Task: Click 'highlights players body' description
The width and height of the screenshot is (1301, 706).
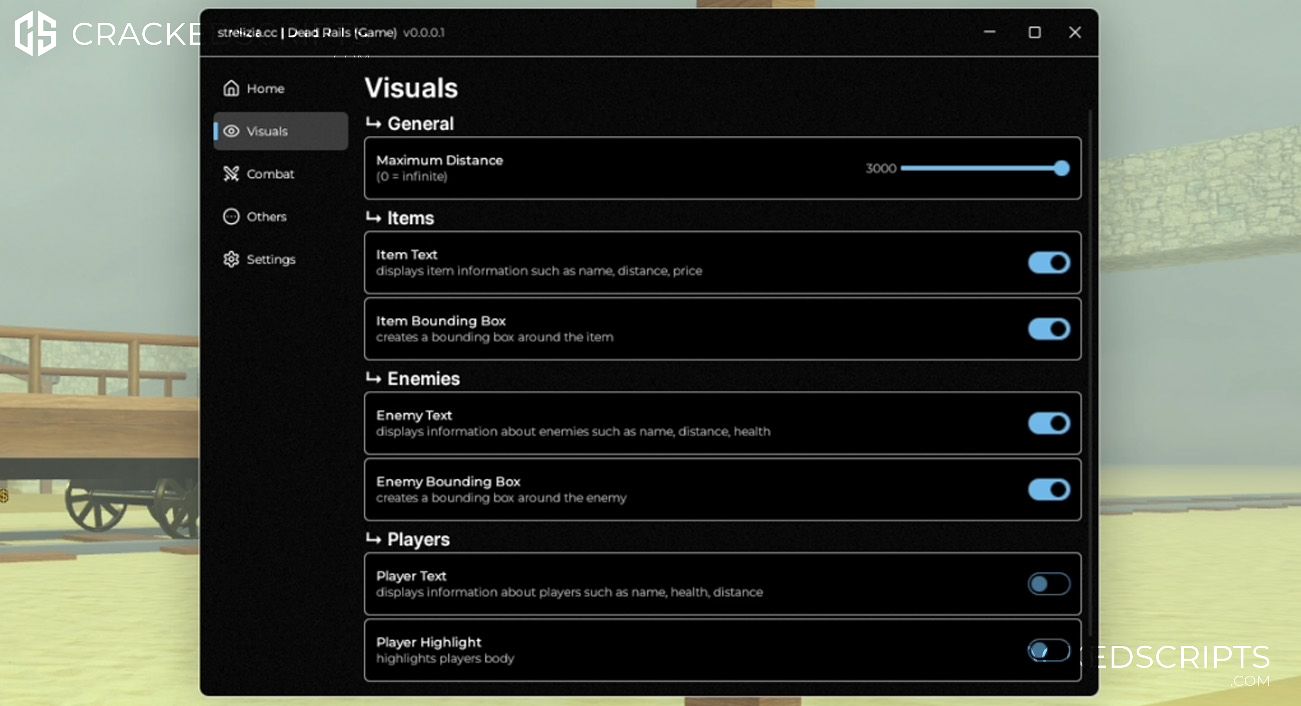Action: pyautogui.click(x=445, y=659)
